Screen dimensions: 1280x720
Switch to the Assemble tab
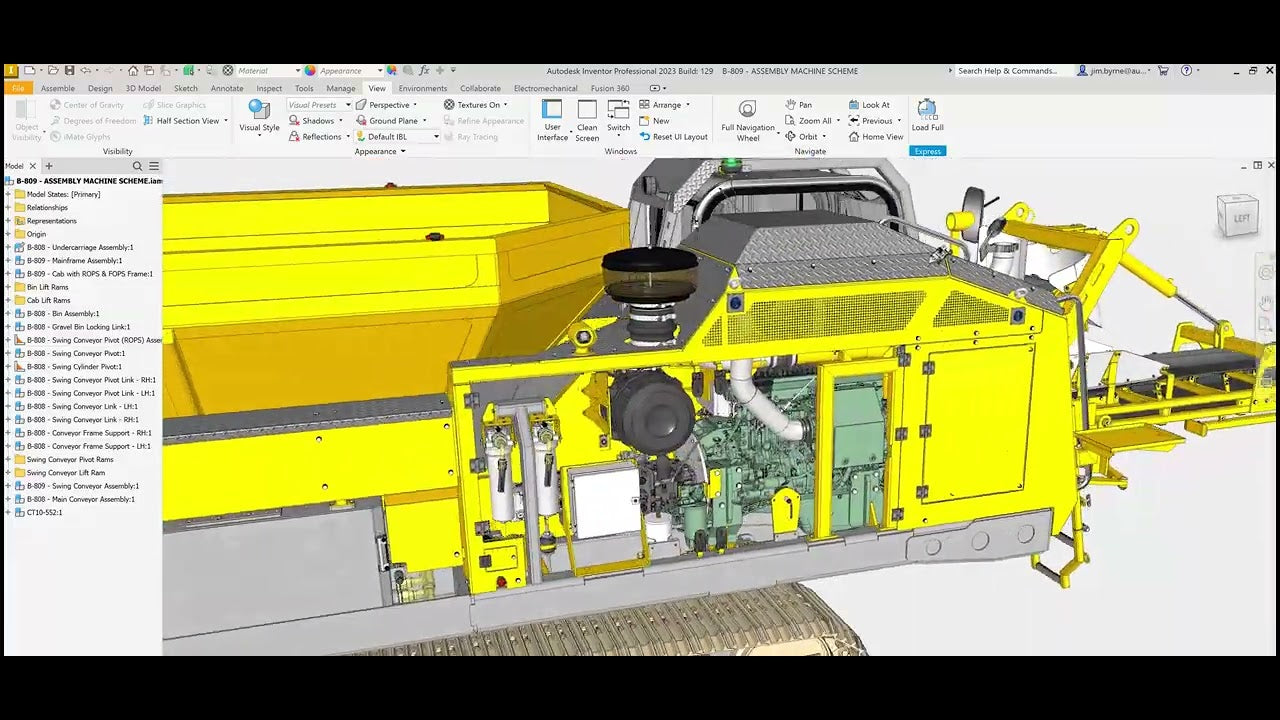point(58,88)
